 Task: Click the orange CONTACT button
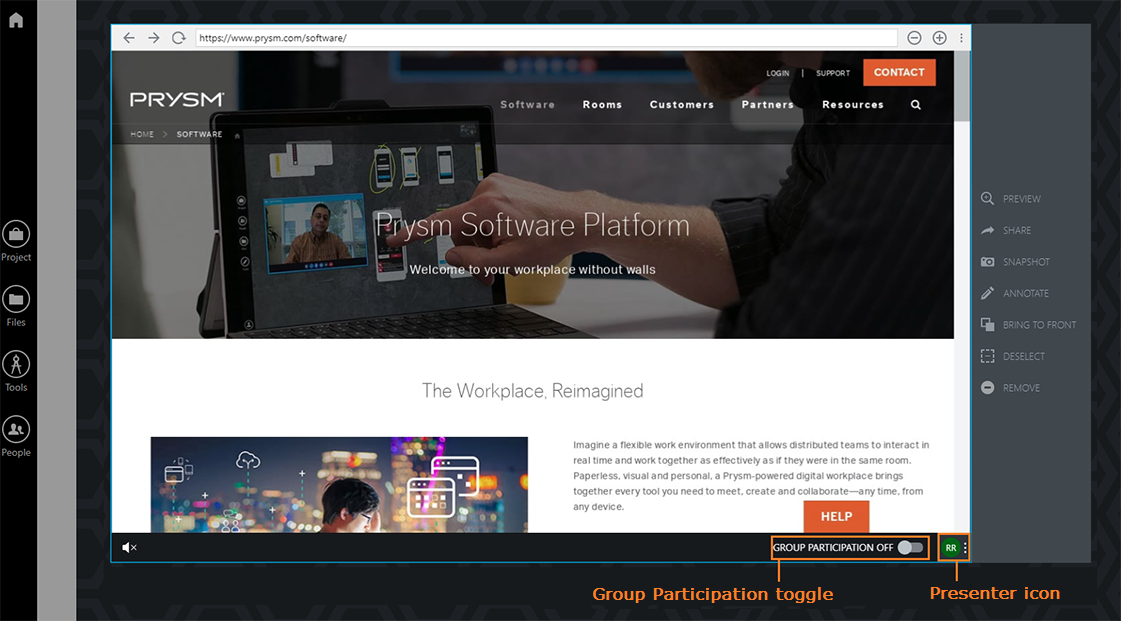pos(899,72)
